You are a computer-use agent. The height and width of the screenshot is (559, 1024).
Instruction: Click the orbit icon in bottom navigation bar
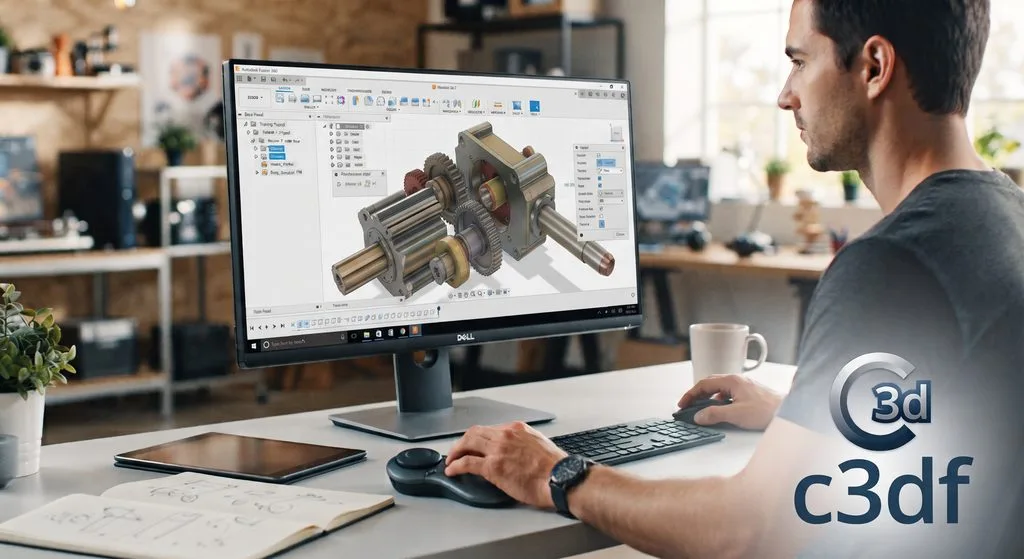tap(450, 296)
